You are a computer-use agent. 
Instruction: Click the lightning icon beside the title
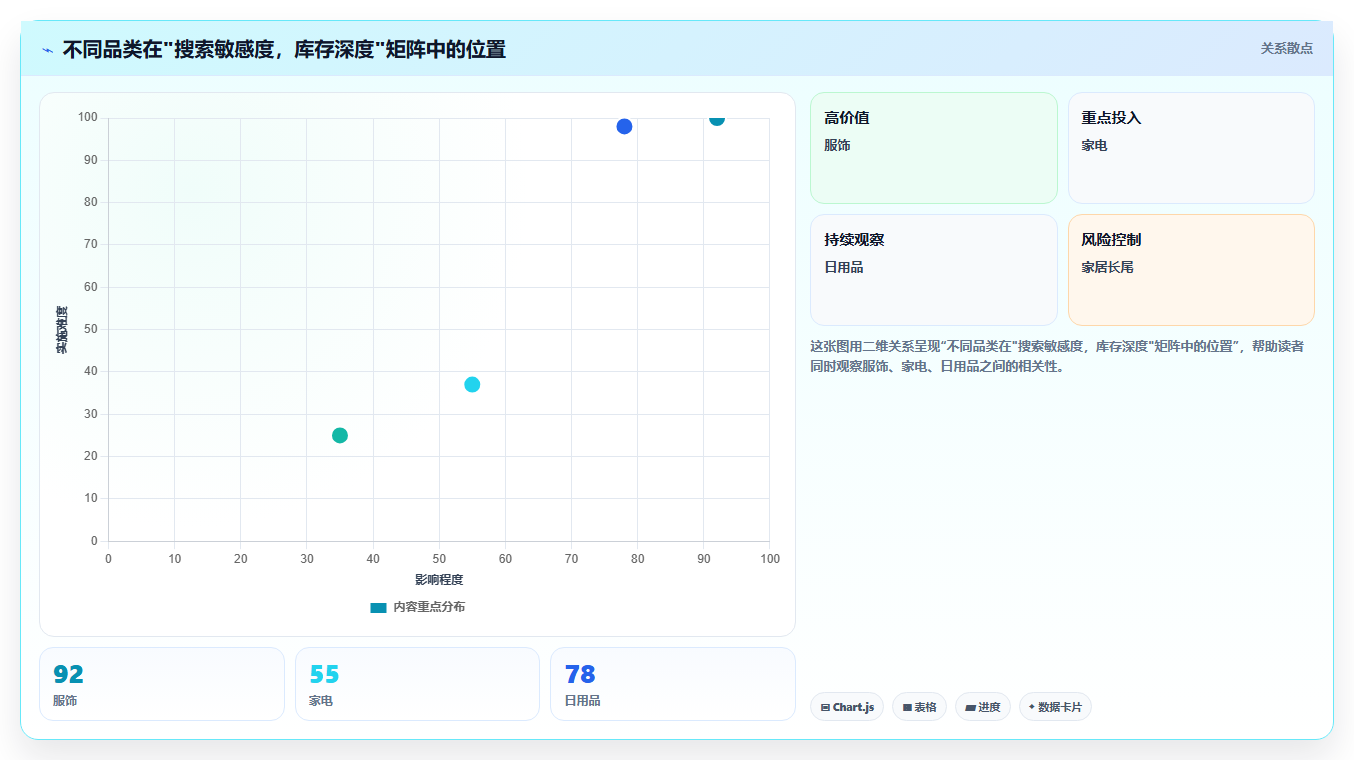pyautogui.click(x=47, y=50)
